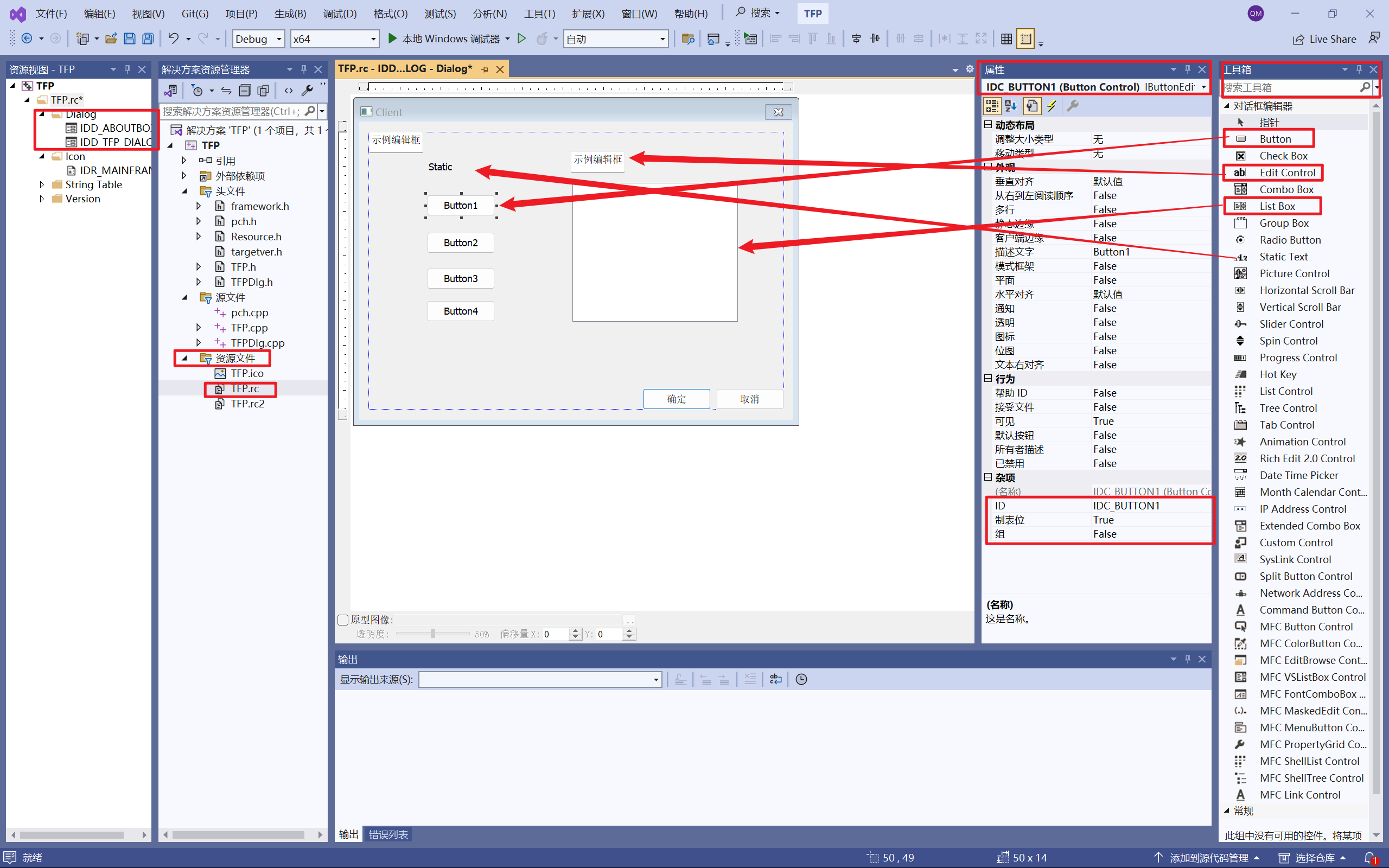Click the Undo toolbar icon
Viewport: 1389px width, 868px height.
point(173,39)
